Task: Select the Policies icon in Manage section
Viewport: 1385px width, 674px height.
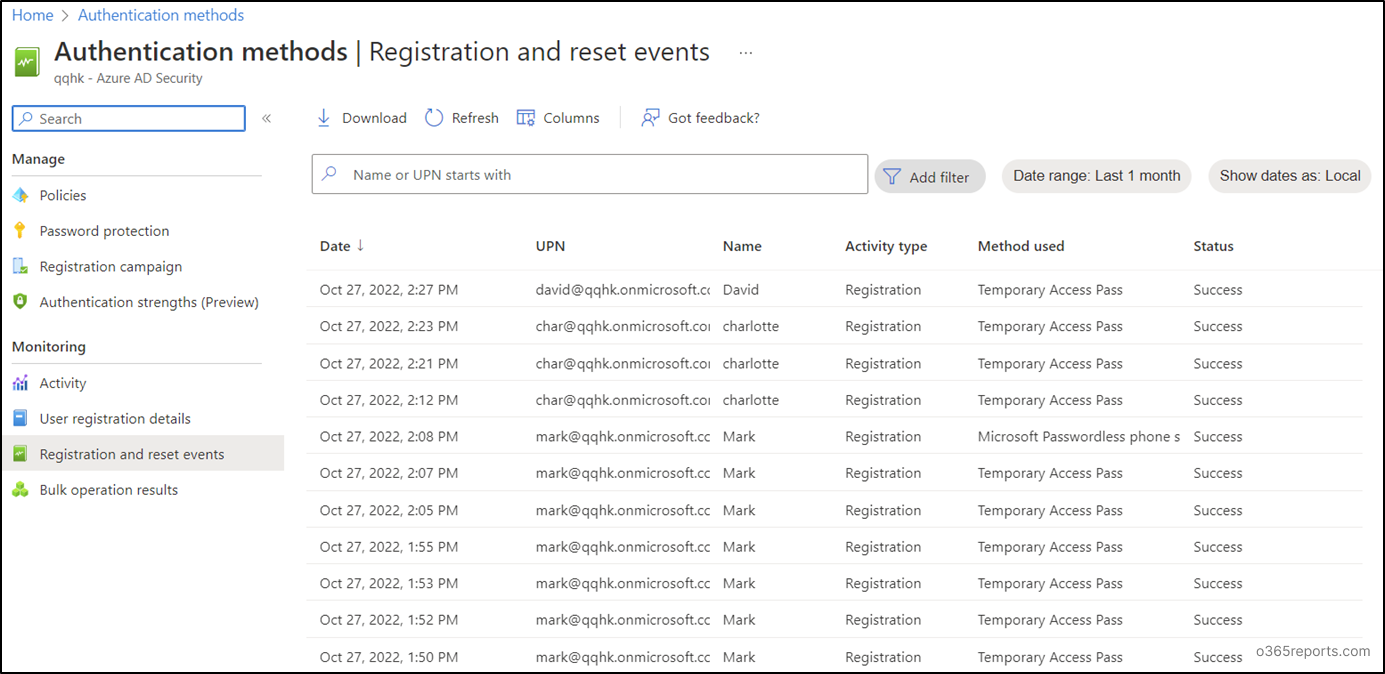Action: click(22, 195)
